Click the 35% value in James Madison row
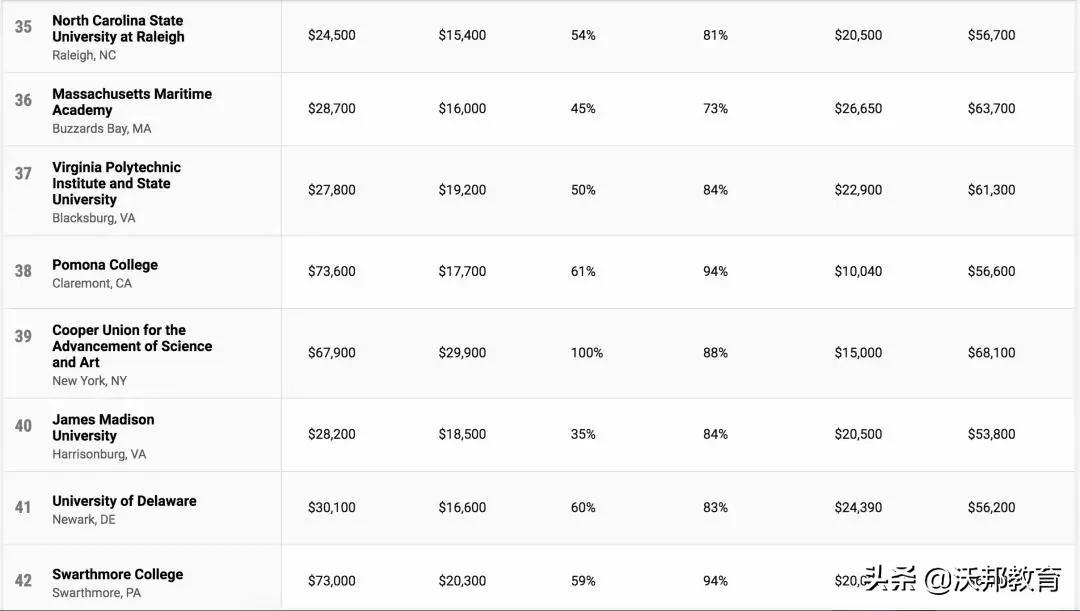Image resolution: width=1080 pixels, height=611 pixels. (x=583, y=434)
